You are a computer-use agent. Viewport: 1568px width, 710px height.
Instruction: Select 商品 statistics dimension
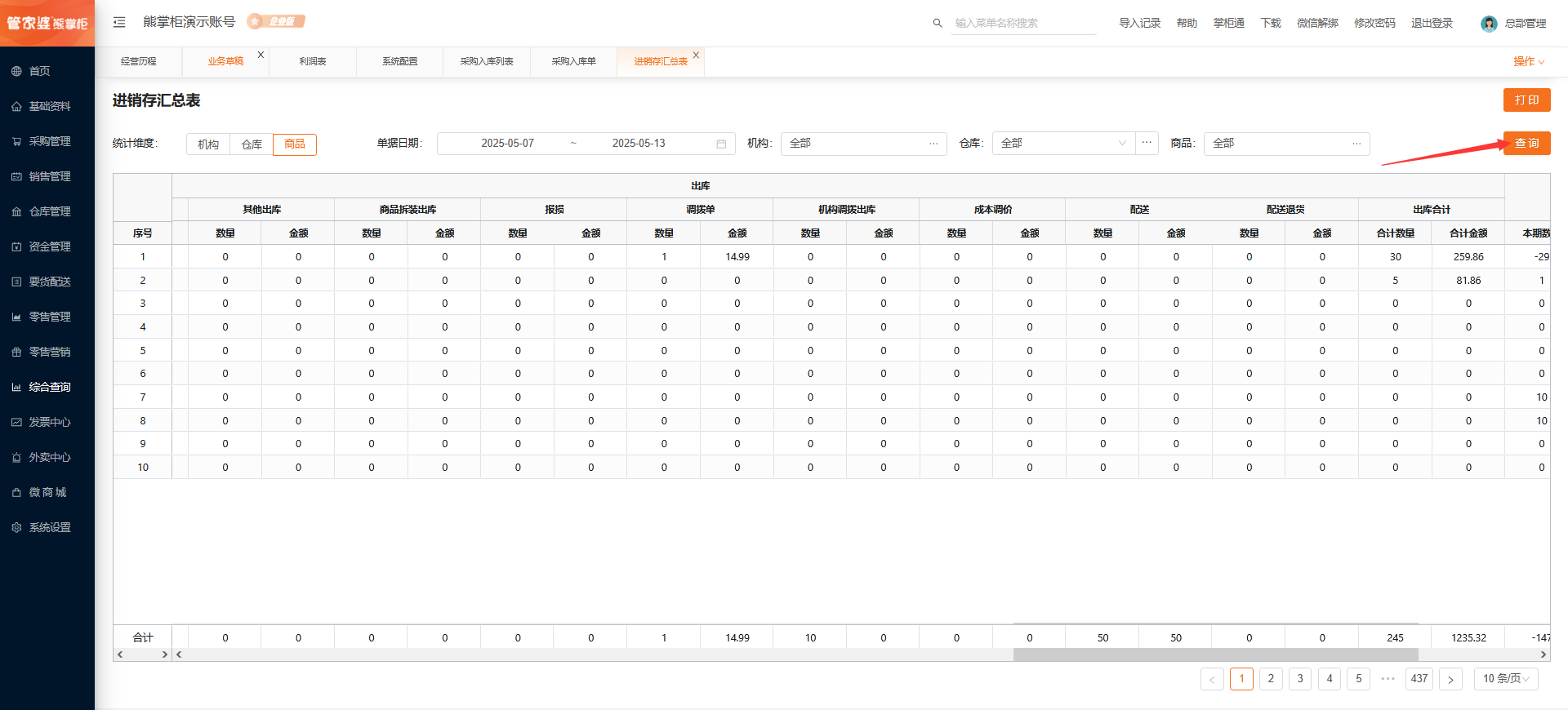point(295,144)
